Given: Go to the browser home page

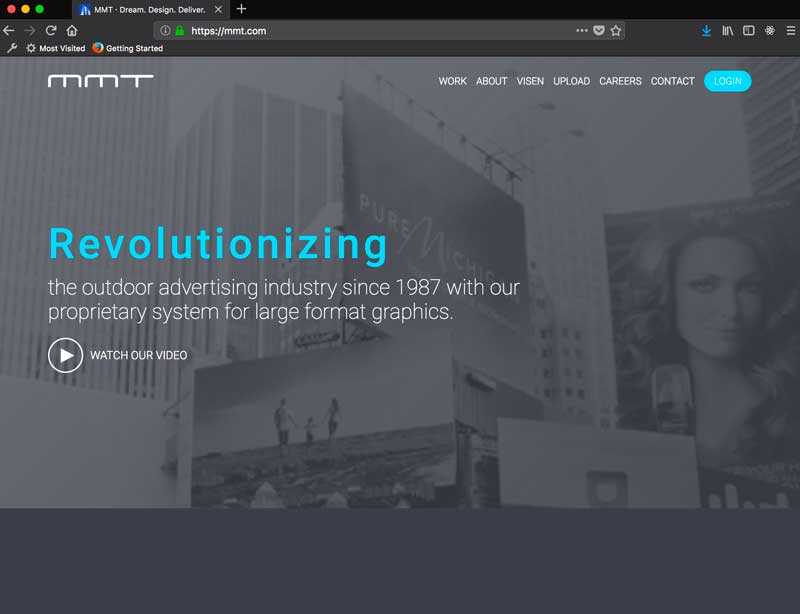Looking at the screenshot, I should point(72,31).
